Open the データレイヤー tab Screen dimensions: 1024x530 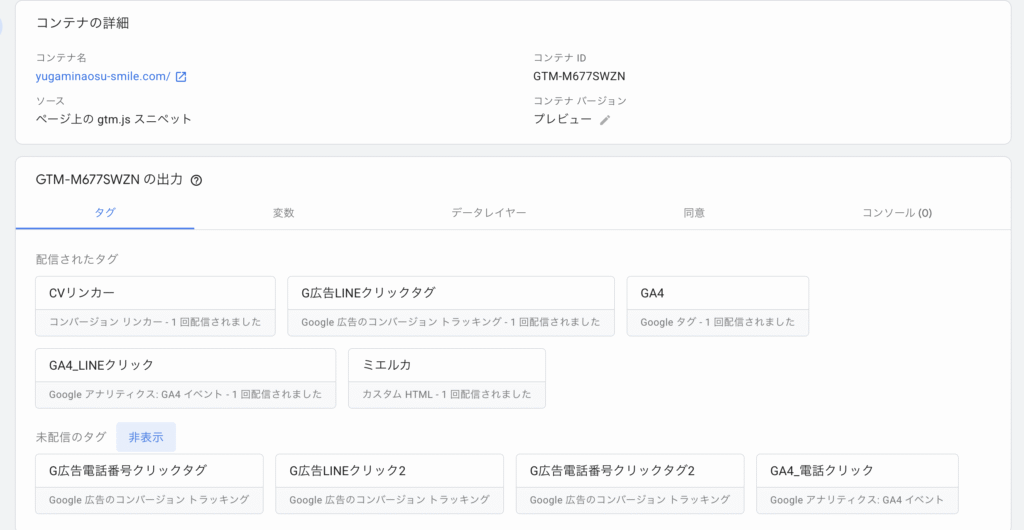click(x=488, y=213)
